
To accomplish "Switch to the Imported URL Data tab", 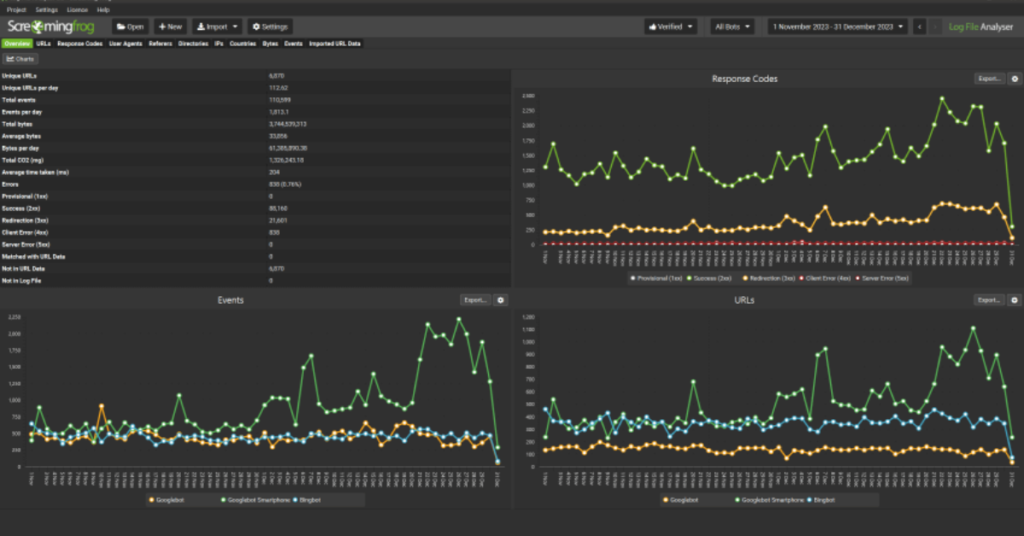I will click(x=335, y=44).
